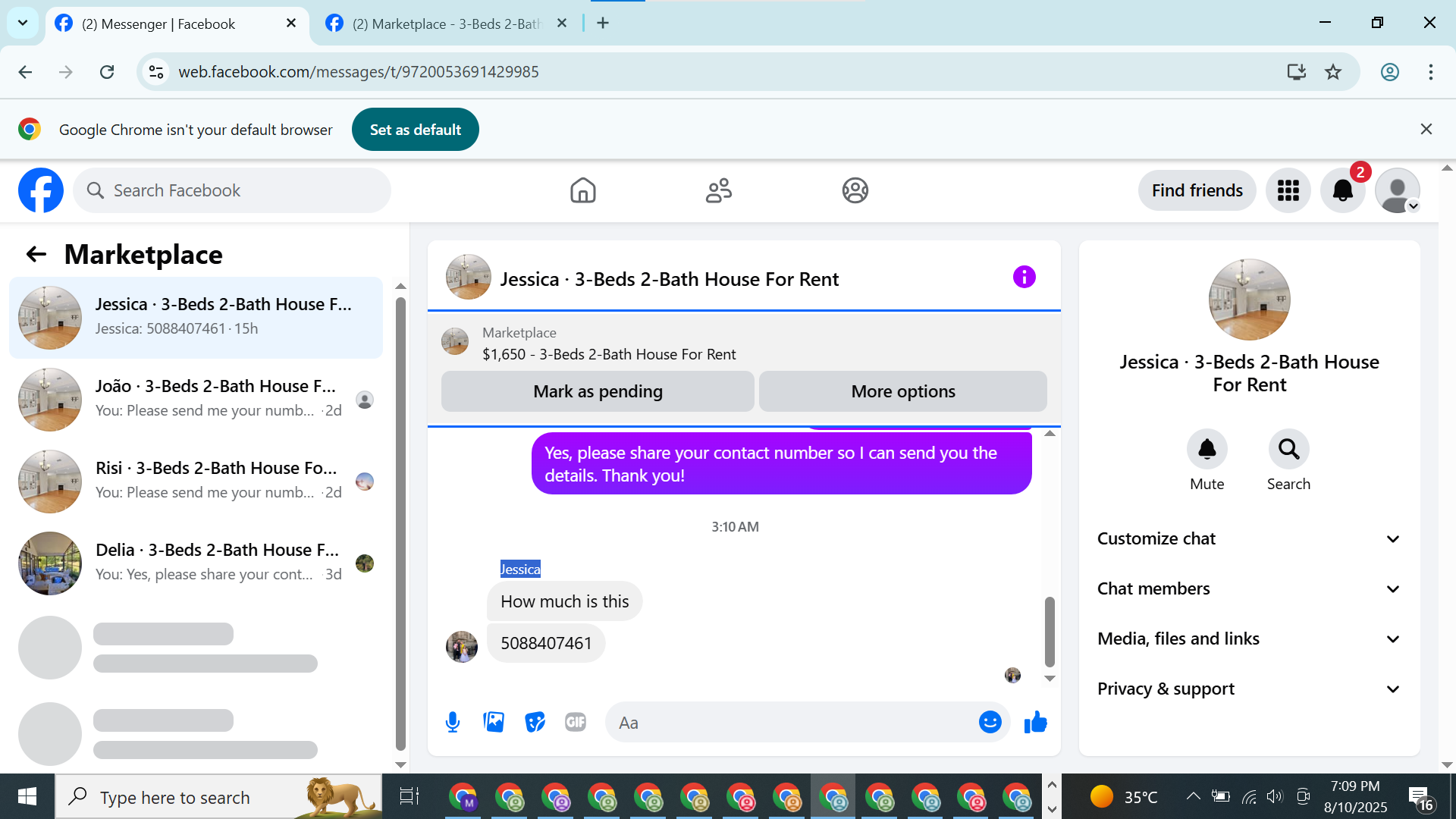The width and height of the screenshot is (1456, 819).
Task: Send a thumbs up like
Action: (1035, 722)
